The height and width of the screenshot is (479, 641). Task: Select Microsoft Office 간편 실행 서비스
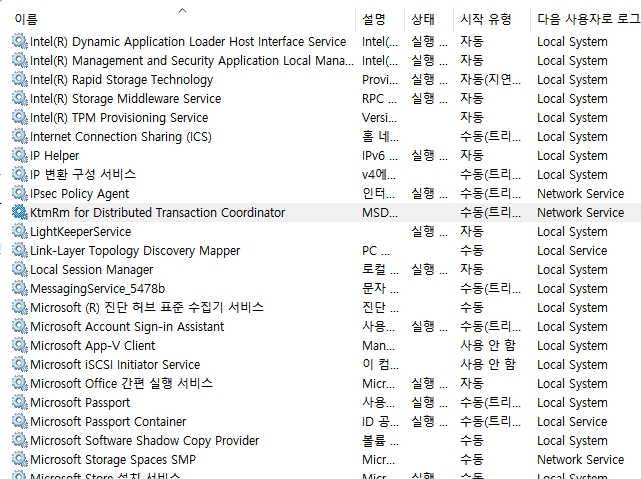(121, 383)
